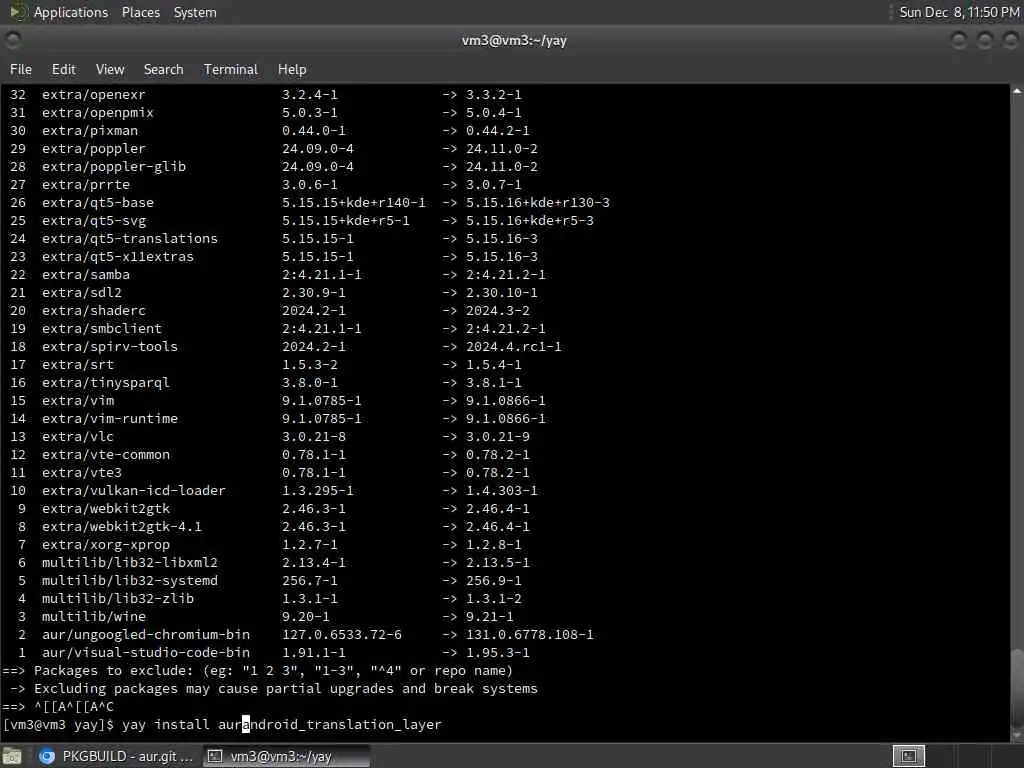Click the text extra/samba
Image resolution: width=1024 pixels, height=768 pixels.
(86, 274)
